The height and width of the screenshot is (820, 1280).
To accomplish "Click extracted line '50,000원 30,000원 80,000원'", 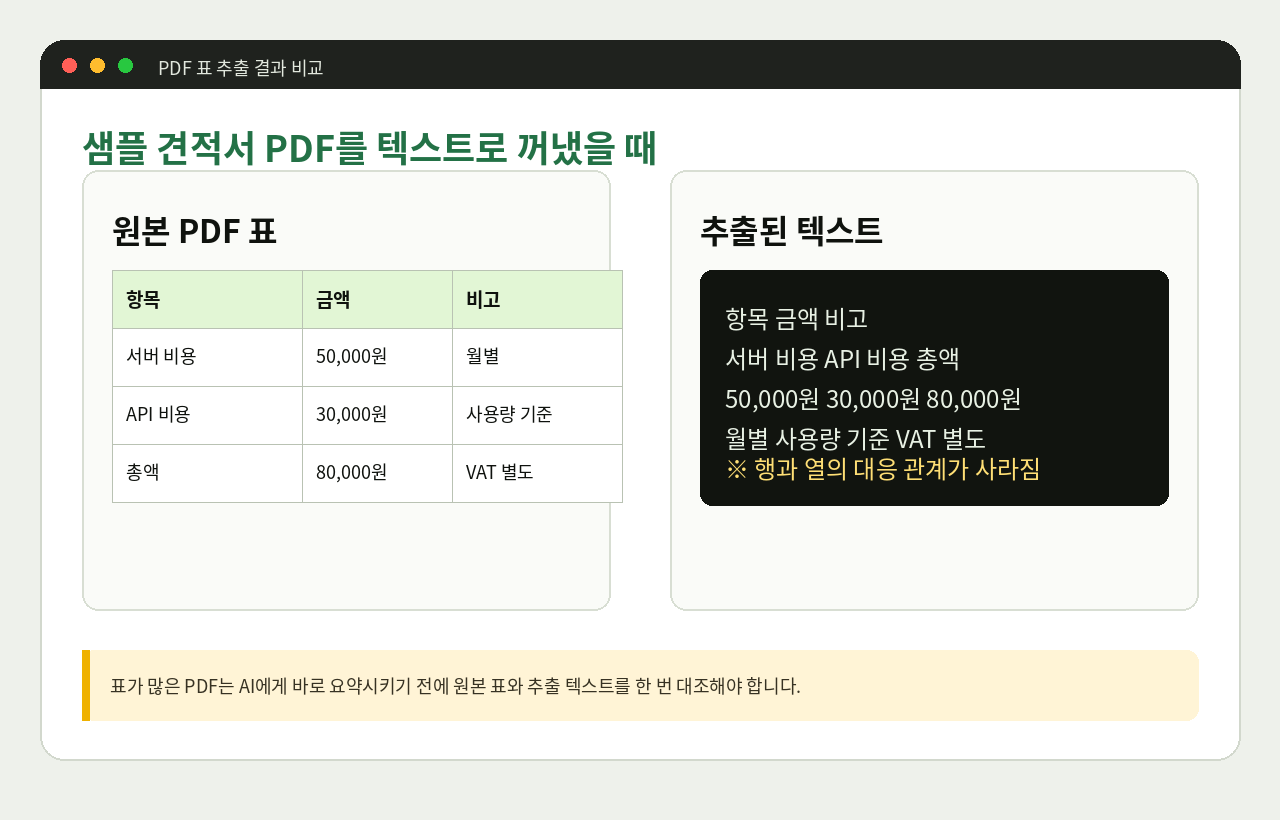I will coord(873,399).
